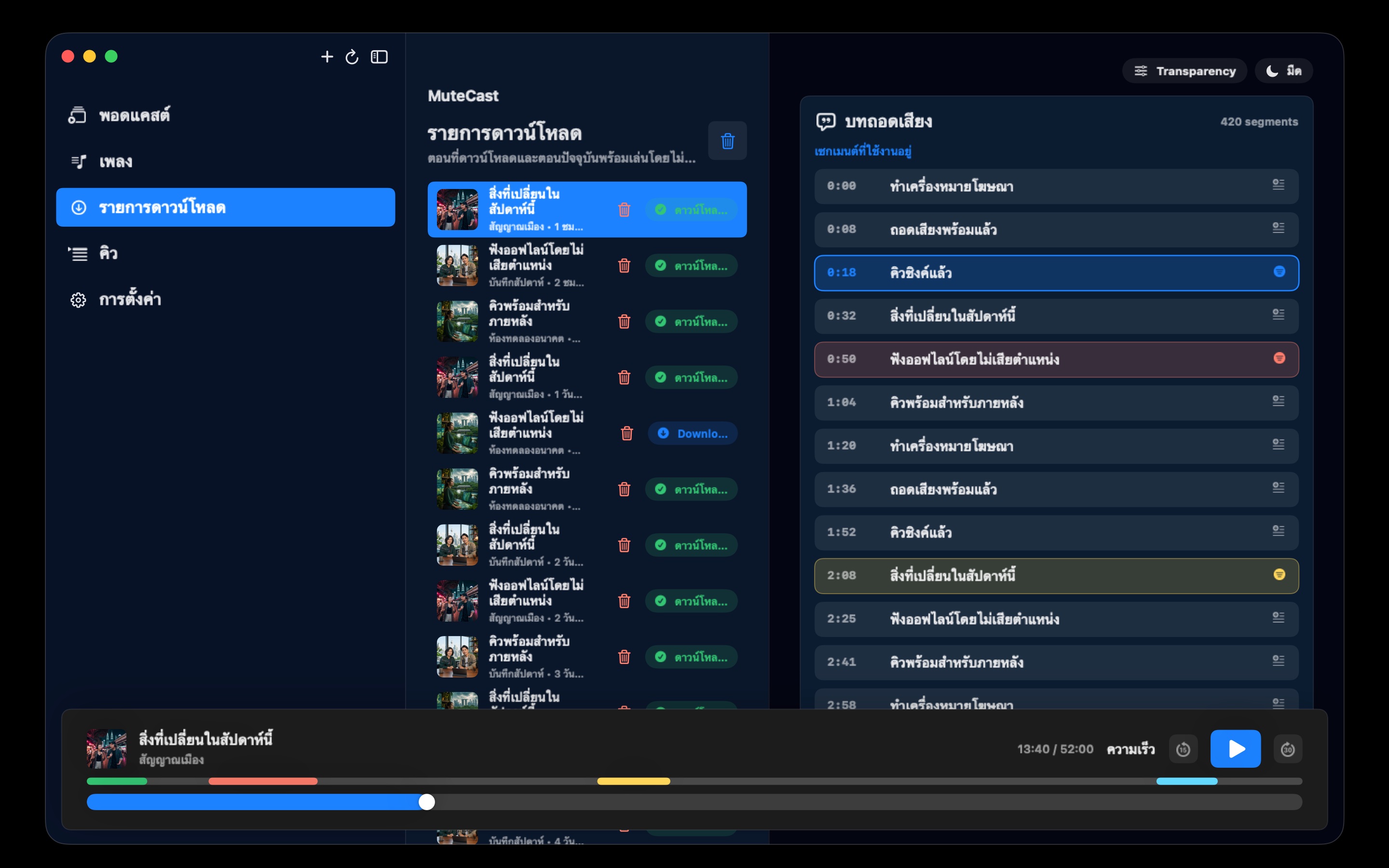1389x868 pixels.
Task: Select the yellow 2:08 transcript segment
Action: coord(1056,576)
